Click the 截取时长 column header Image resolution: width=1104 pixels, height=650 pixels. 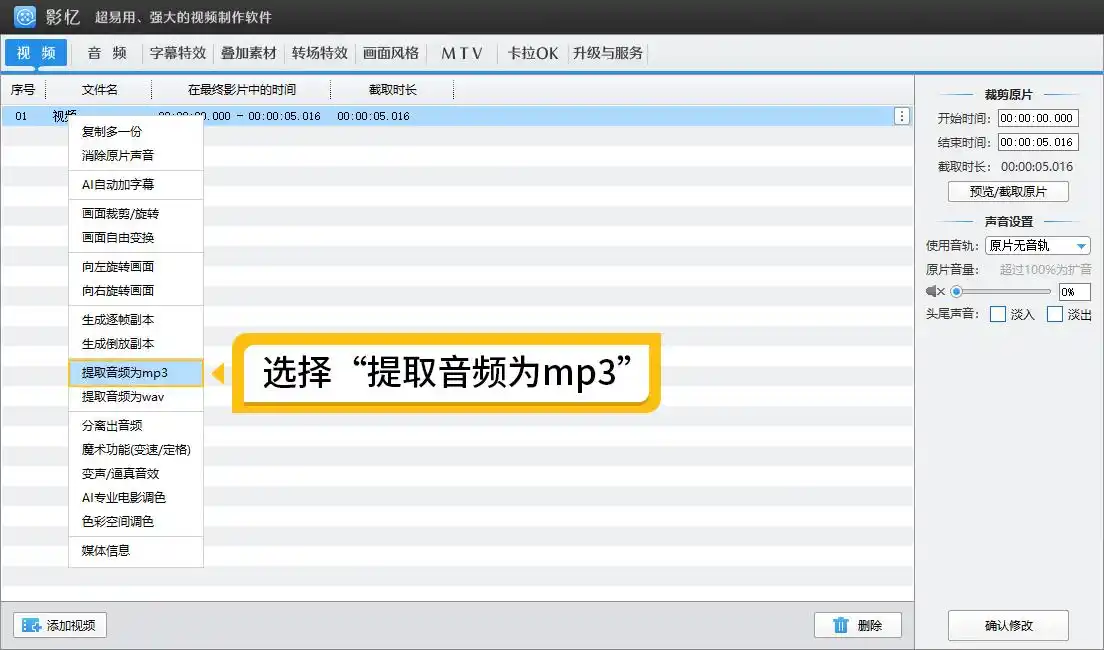pyautogui.click(x=392, y=90)
